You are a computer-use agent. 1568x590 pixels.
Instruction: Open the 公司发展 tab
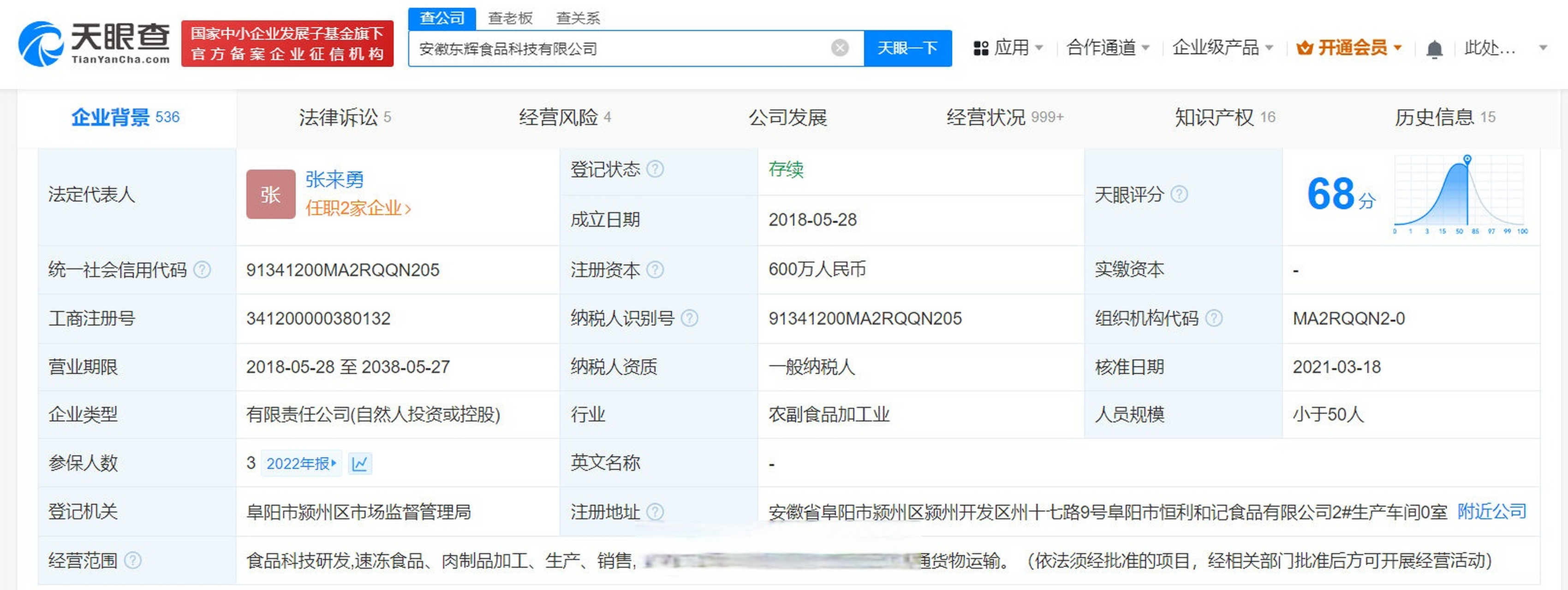coord(787,117)
